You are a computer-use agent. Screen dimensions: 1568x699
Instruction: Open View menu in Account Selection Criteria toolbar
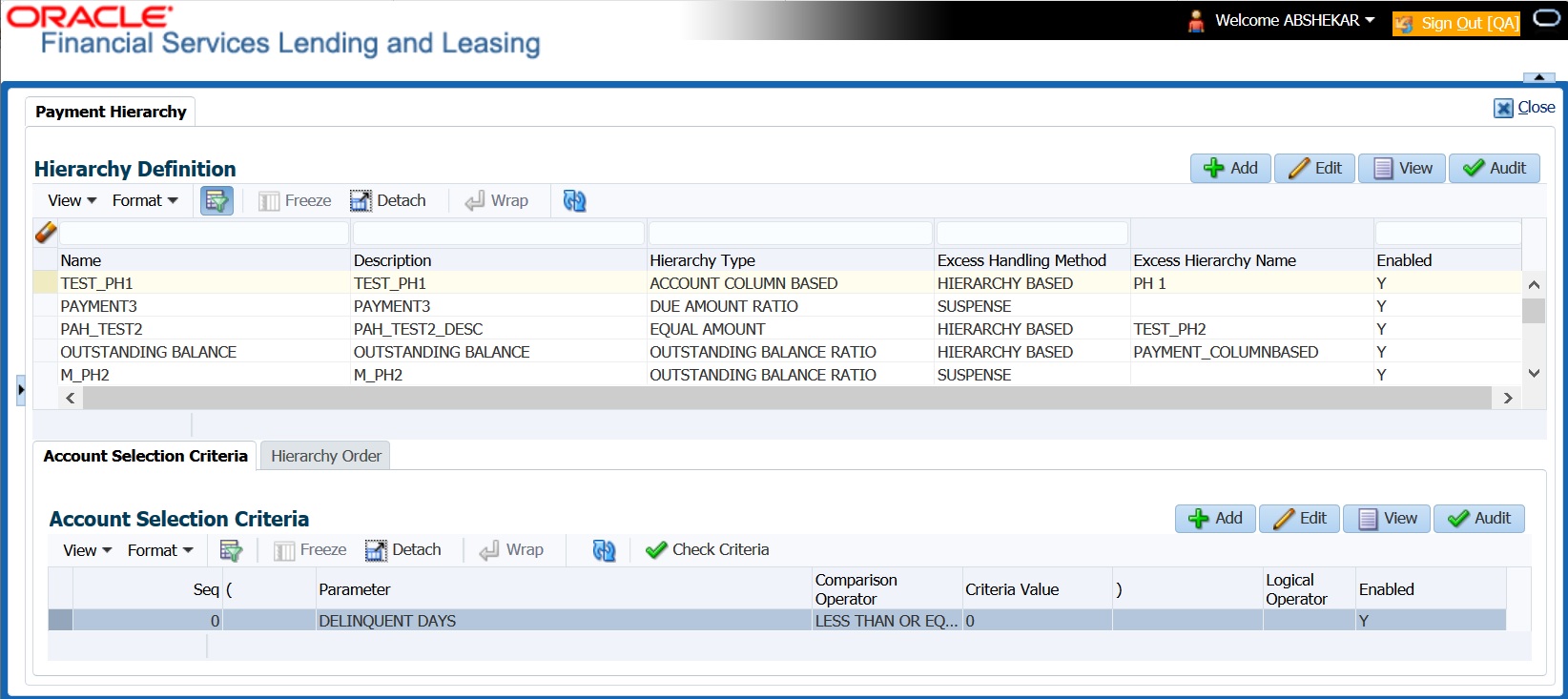click(x=88, y=550)
